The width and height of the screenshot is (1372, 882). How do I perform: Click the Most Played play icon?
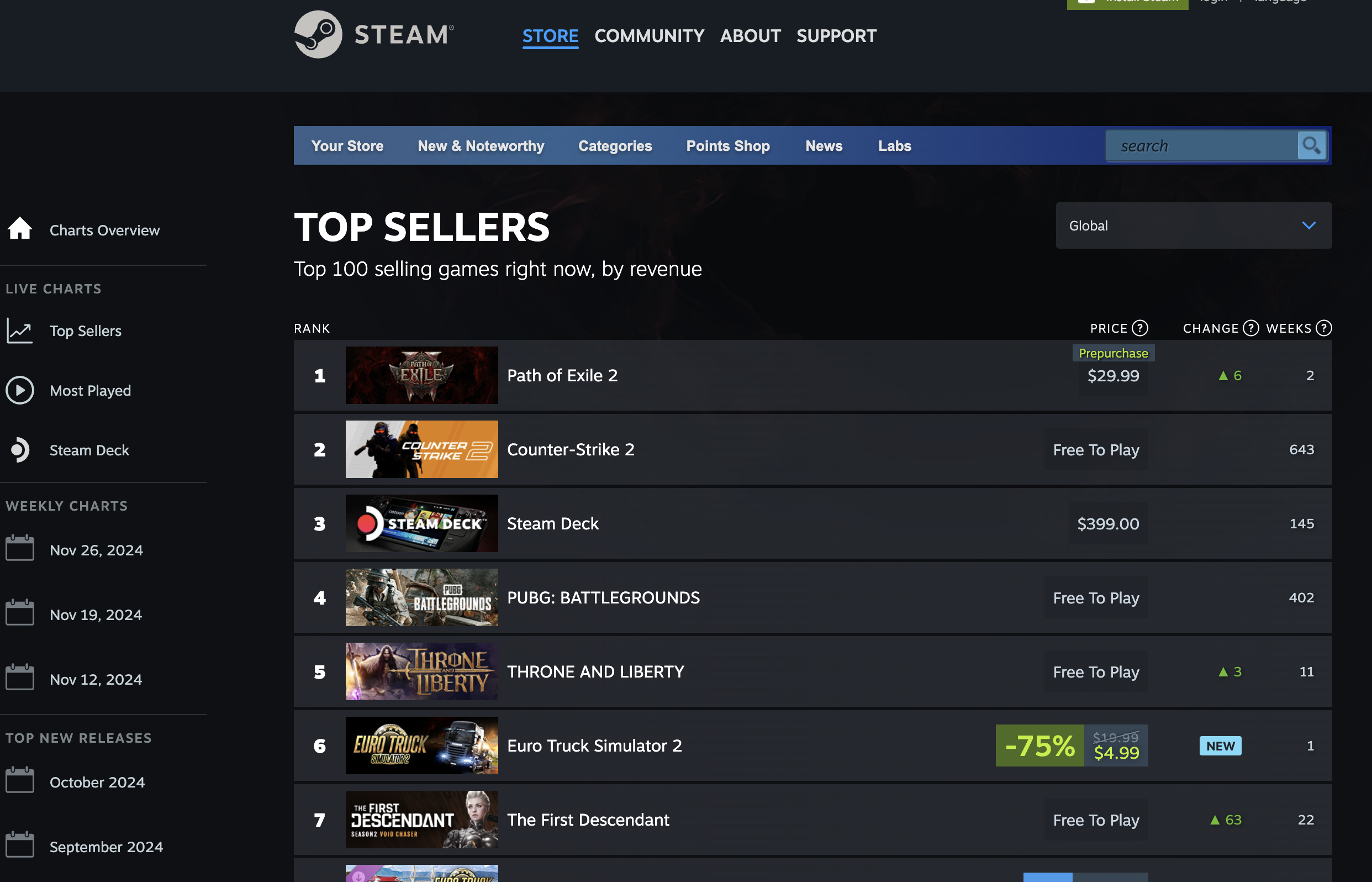[x=20, y=391]
